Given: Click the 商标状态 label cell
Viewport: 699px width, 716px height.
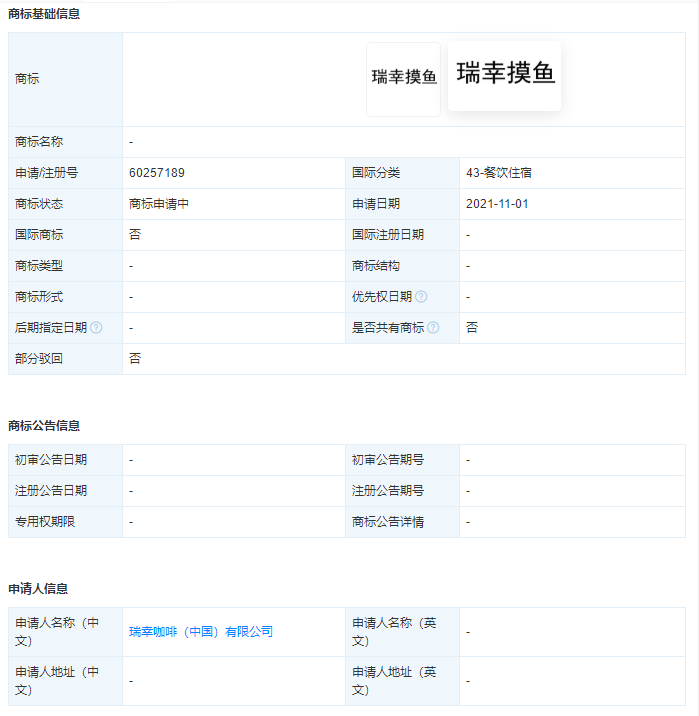Looking at the screenshot, I should pyautogui.click(x=65, y=204).
